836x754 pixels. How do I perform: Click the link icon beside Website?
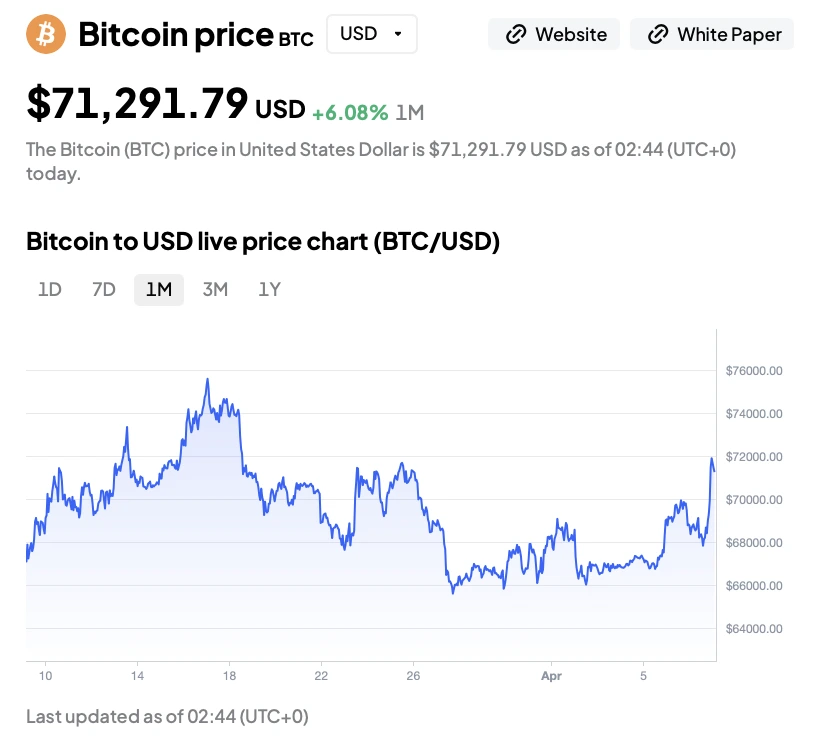point(516,35)
